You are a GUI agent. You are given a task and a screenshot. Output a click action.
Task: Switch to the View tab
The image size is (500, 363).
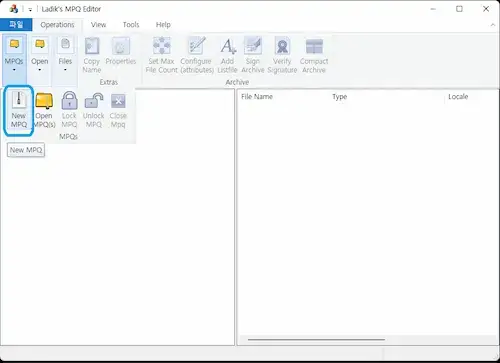click(98, 25)
